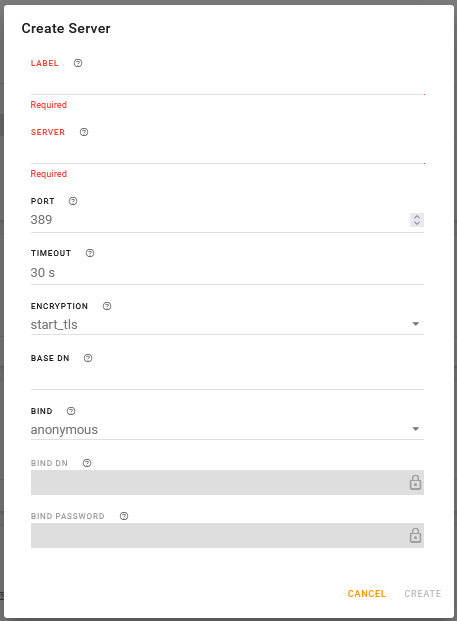The image size is (457, 621).
Task: Select the Timeout 30 s field
Action: tap(227, 272)
